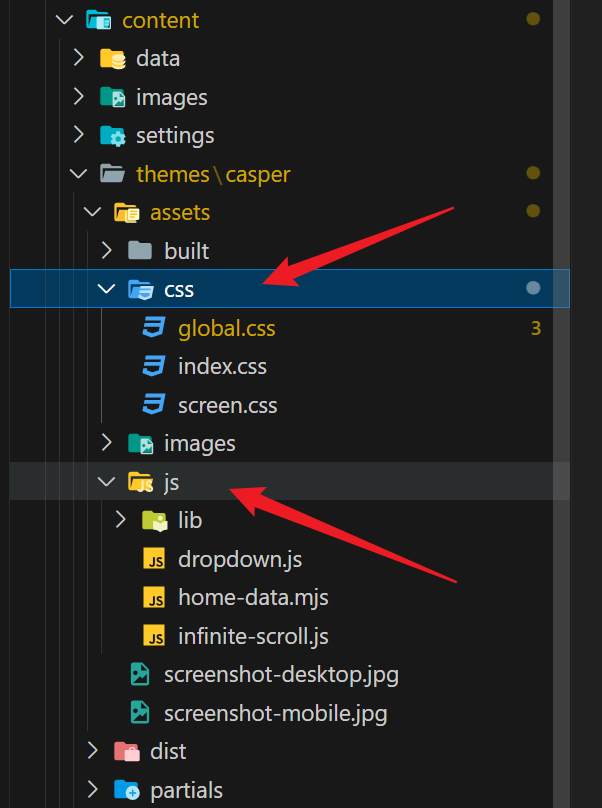Click the settings folder gear icon

112,136
